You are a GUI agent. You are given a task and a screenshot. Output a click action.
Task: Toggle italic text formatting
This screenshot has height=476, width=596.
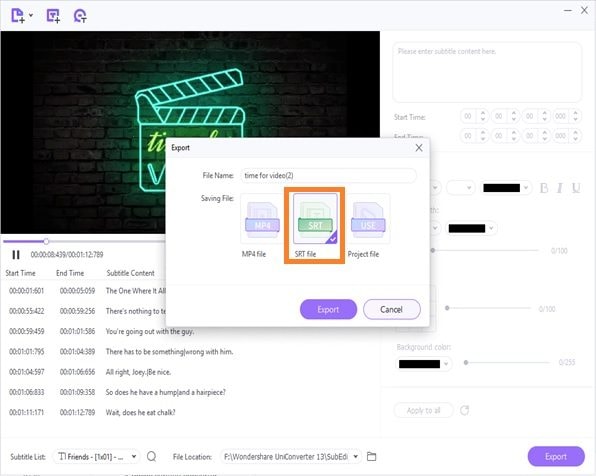(x=560, y=188)
